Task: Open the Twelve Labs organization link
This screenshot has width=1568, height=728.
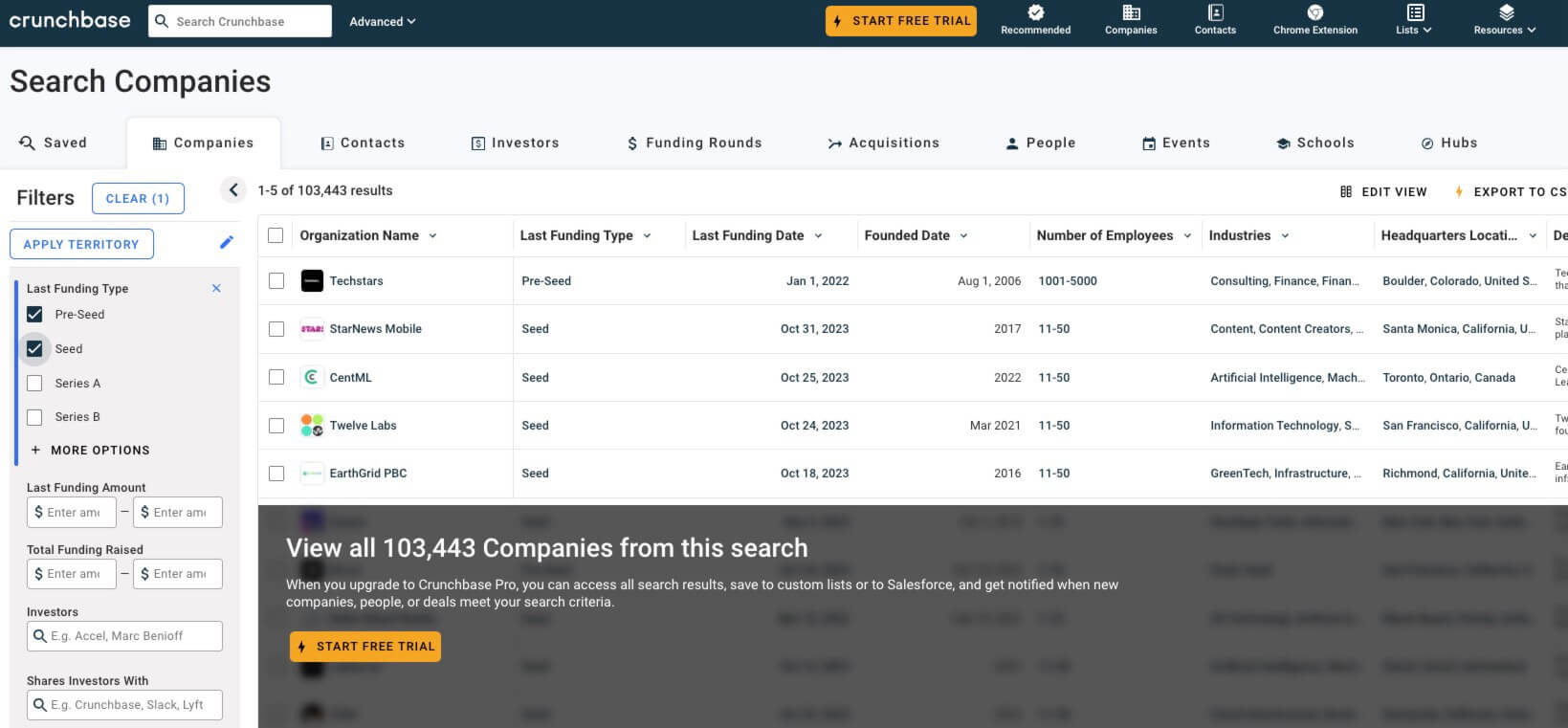Action: point(363,425)
